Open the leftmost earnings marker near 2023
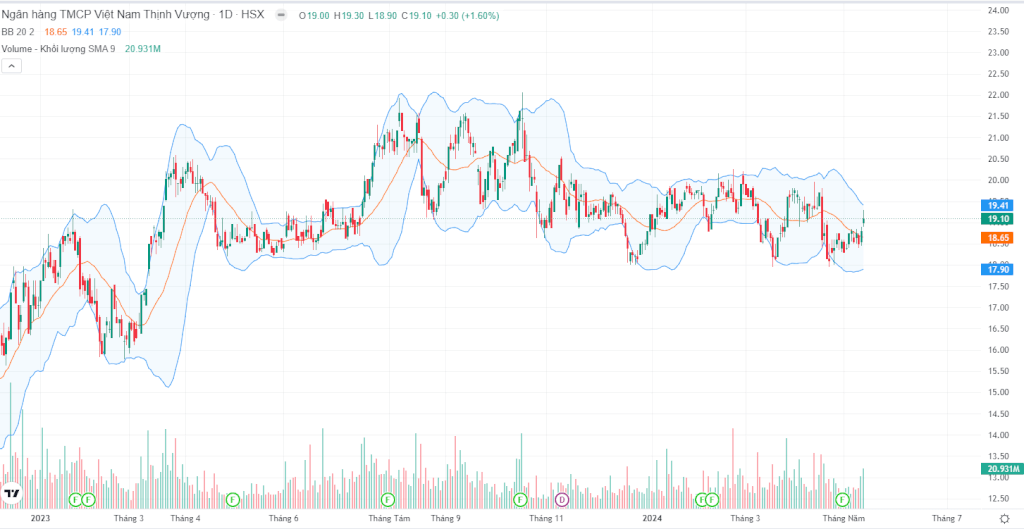 tap(74, 500)
